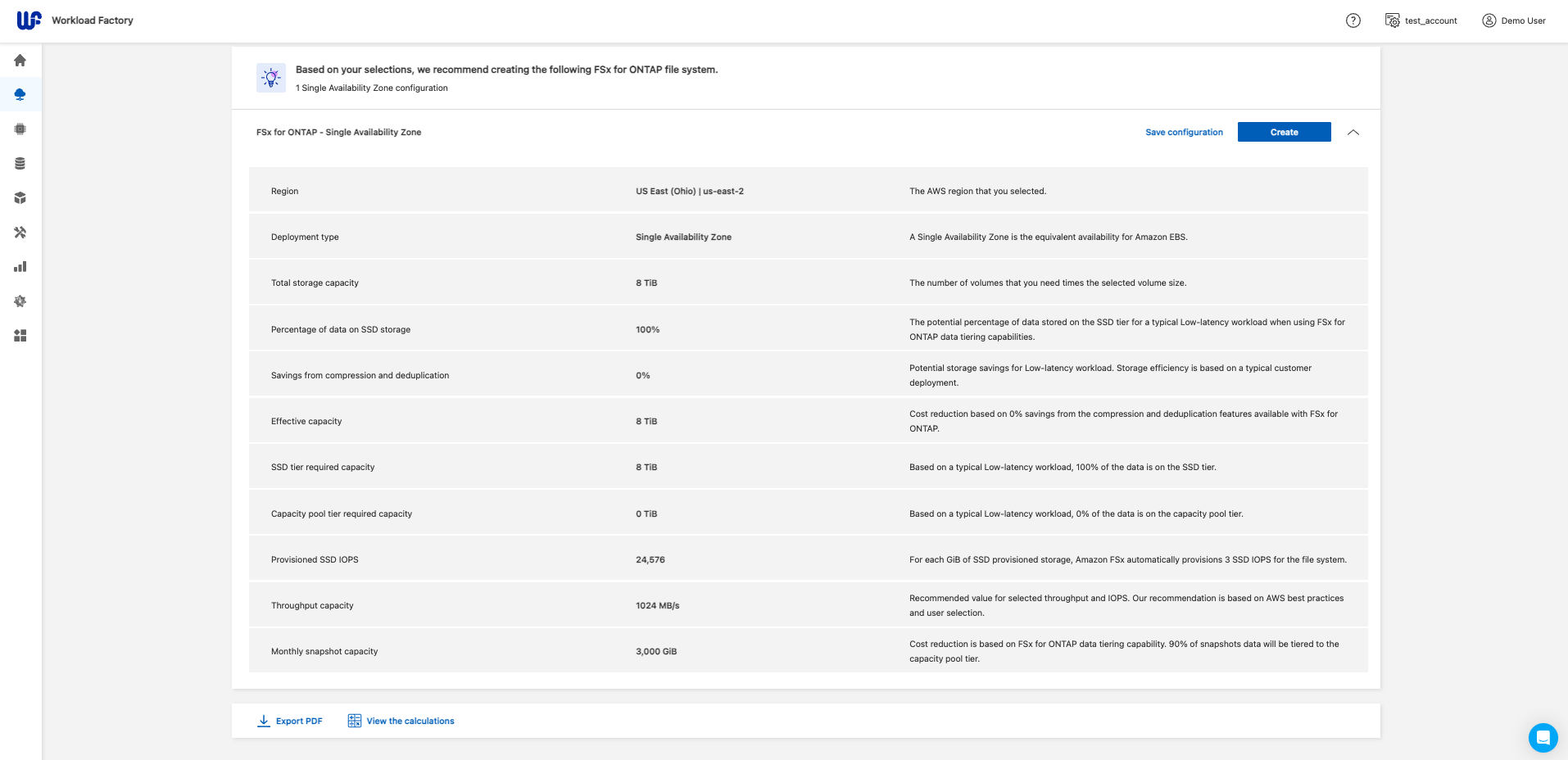Open View the calculations
Screen dimensions: 1568x760
point(401,722)
